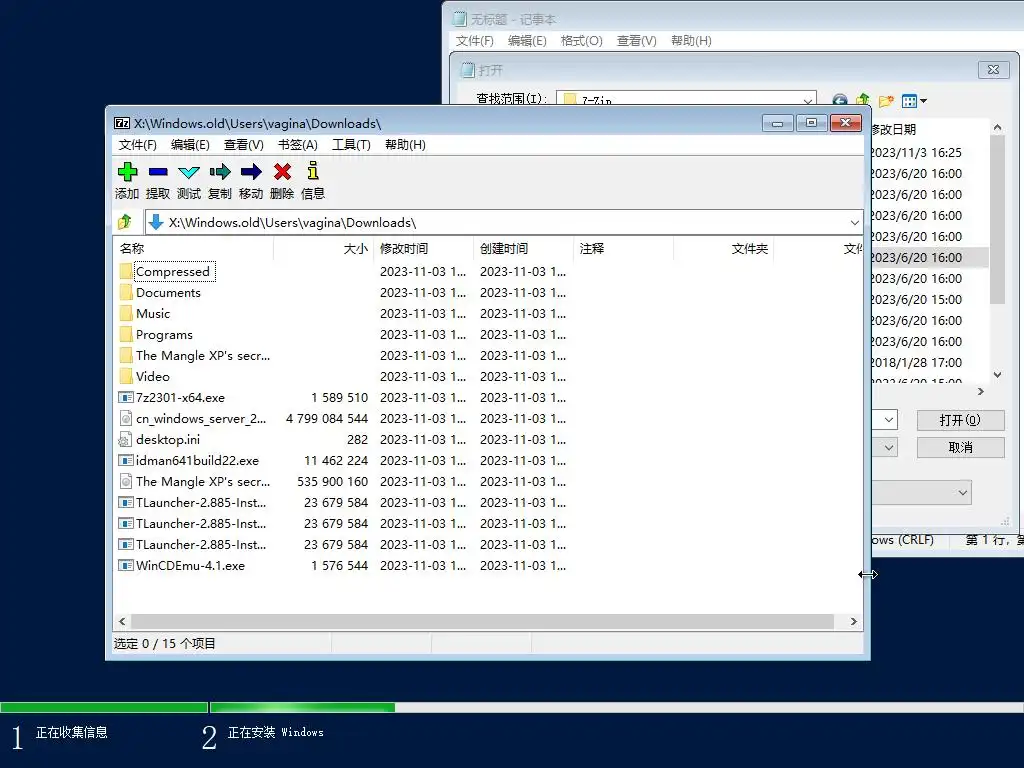Click back icon in Open dialog
The width and height of the screenshot is (1024, 768).
click(x=840, y=101)
